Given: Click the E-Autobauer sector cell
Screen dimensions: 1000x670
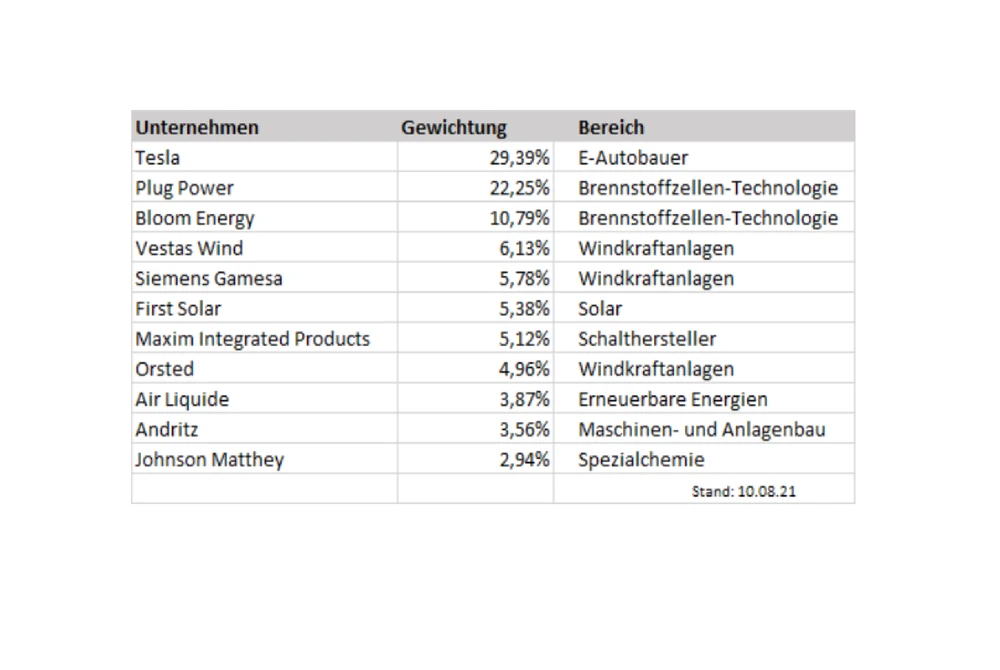Looking at the screenshot, I should coord(633,157).
